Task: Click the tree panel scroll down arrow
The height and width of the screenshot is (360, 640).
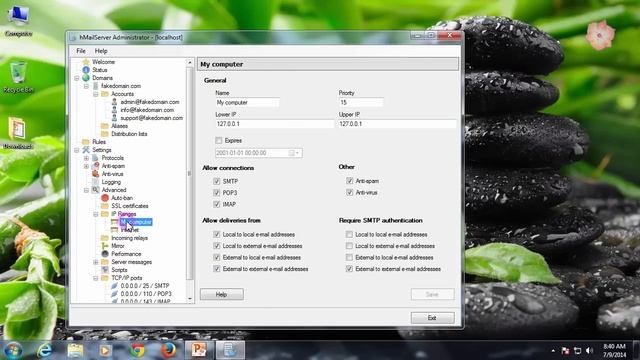Action: coord(189,299)
